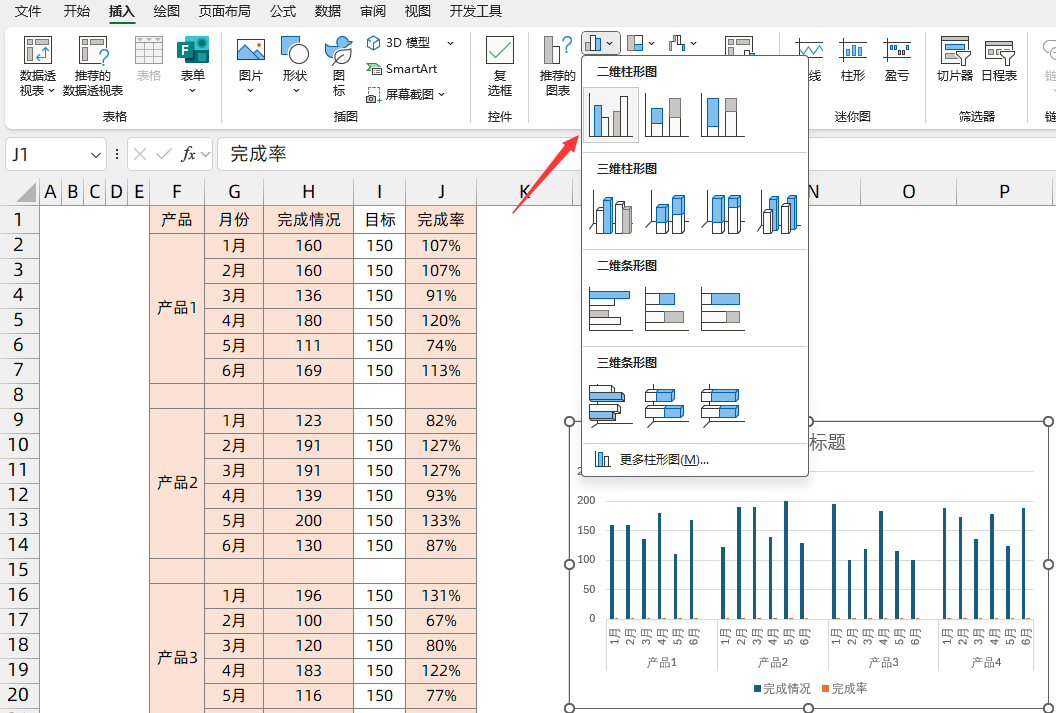The height and width of the screenshot is (713, 1056).
Task: Choose the 3-D stacked column chart
Action: 667,212
